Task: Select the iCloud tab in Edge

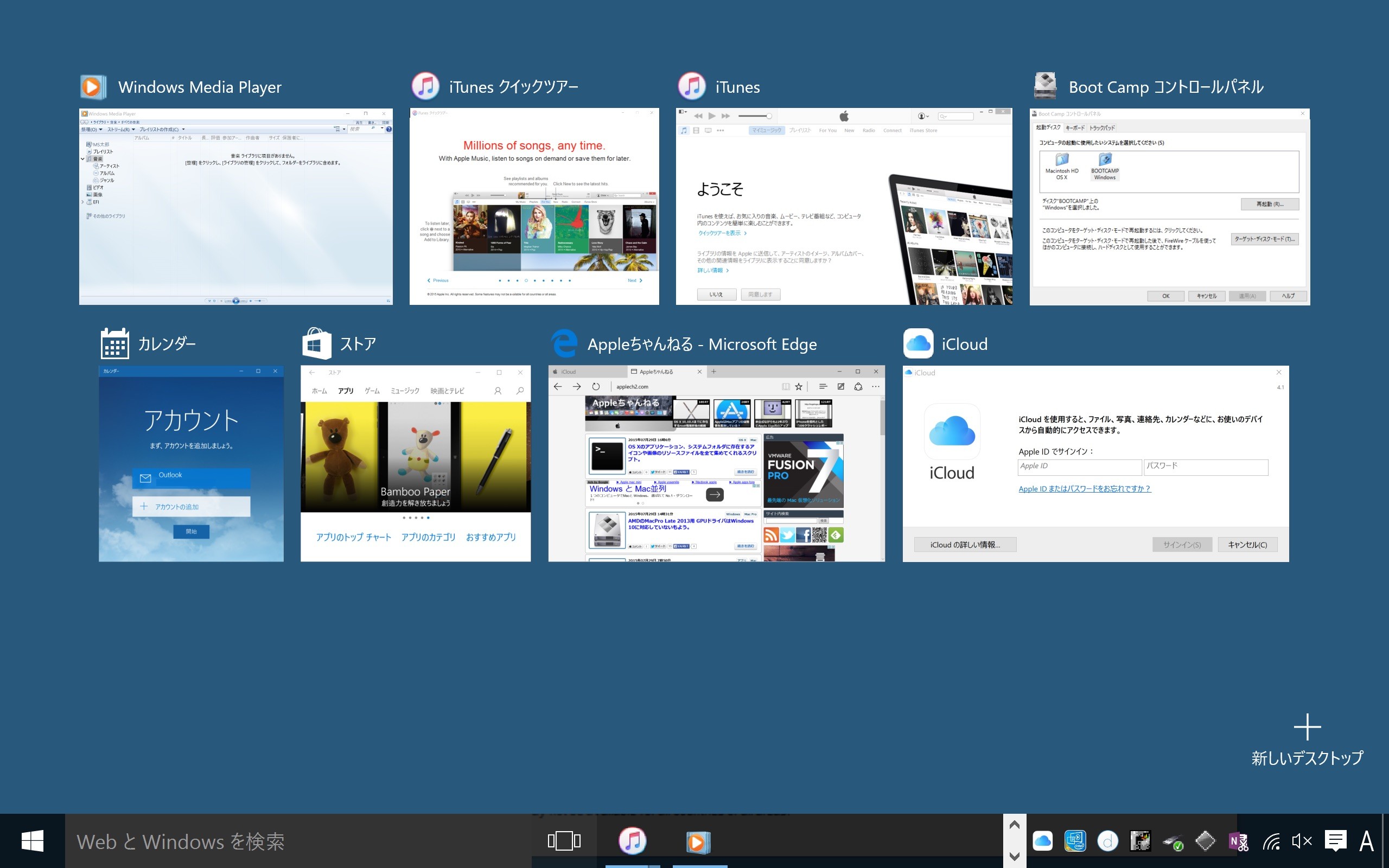Action: tap(588, 372)
